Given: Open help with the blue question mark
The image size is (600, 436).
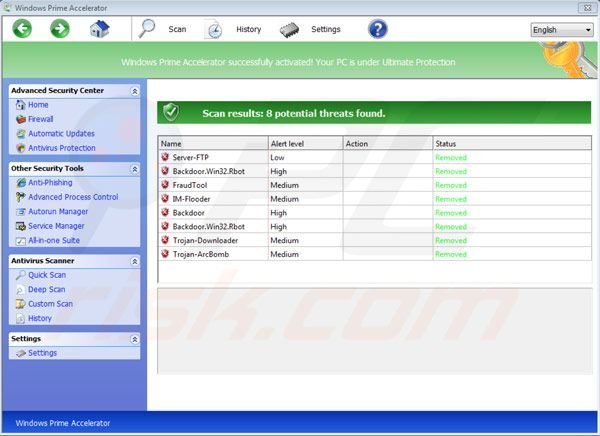Looking at the screenshot, I should click(x=378, y=29).
